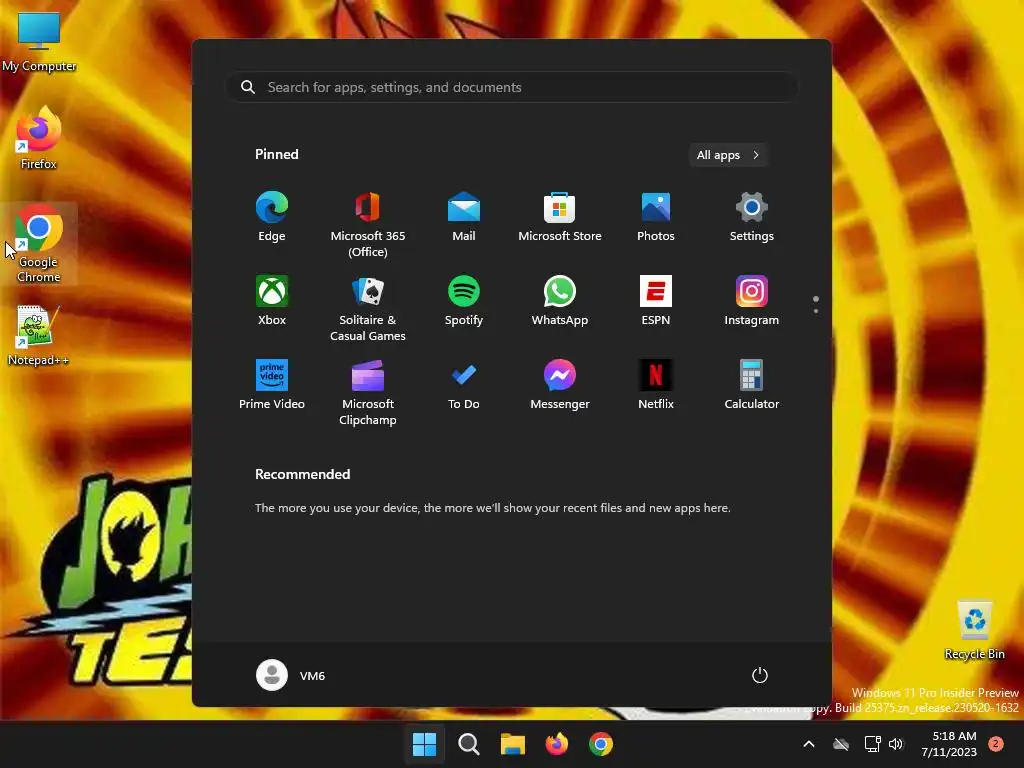Launch the Xbox app
The height and width of the screenshot is (768, 1024).
point(272,300)
